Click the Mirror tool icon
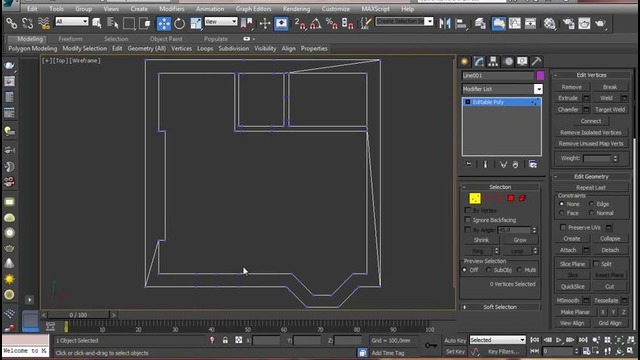 click(x=445, y=24)
